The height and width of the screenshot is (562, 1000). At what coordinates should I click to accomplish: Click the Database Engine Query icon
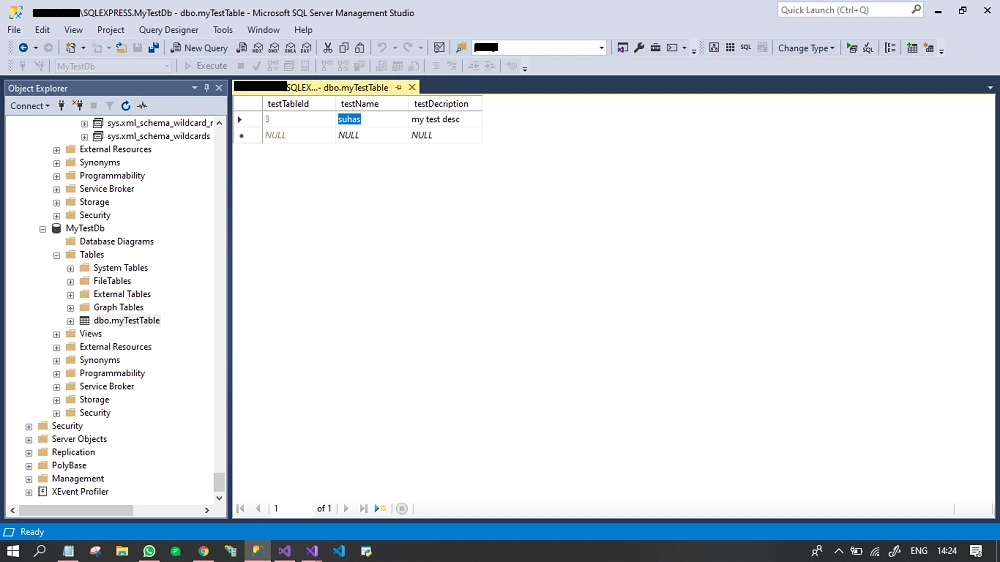(x=242, y=48)
